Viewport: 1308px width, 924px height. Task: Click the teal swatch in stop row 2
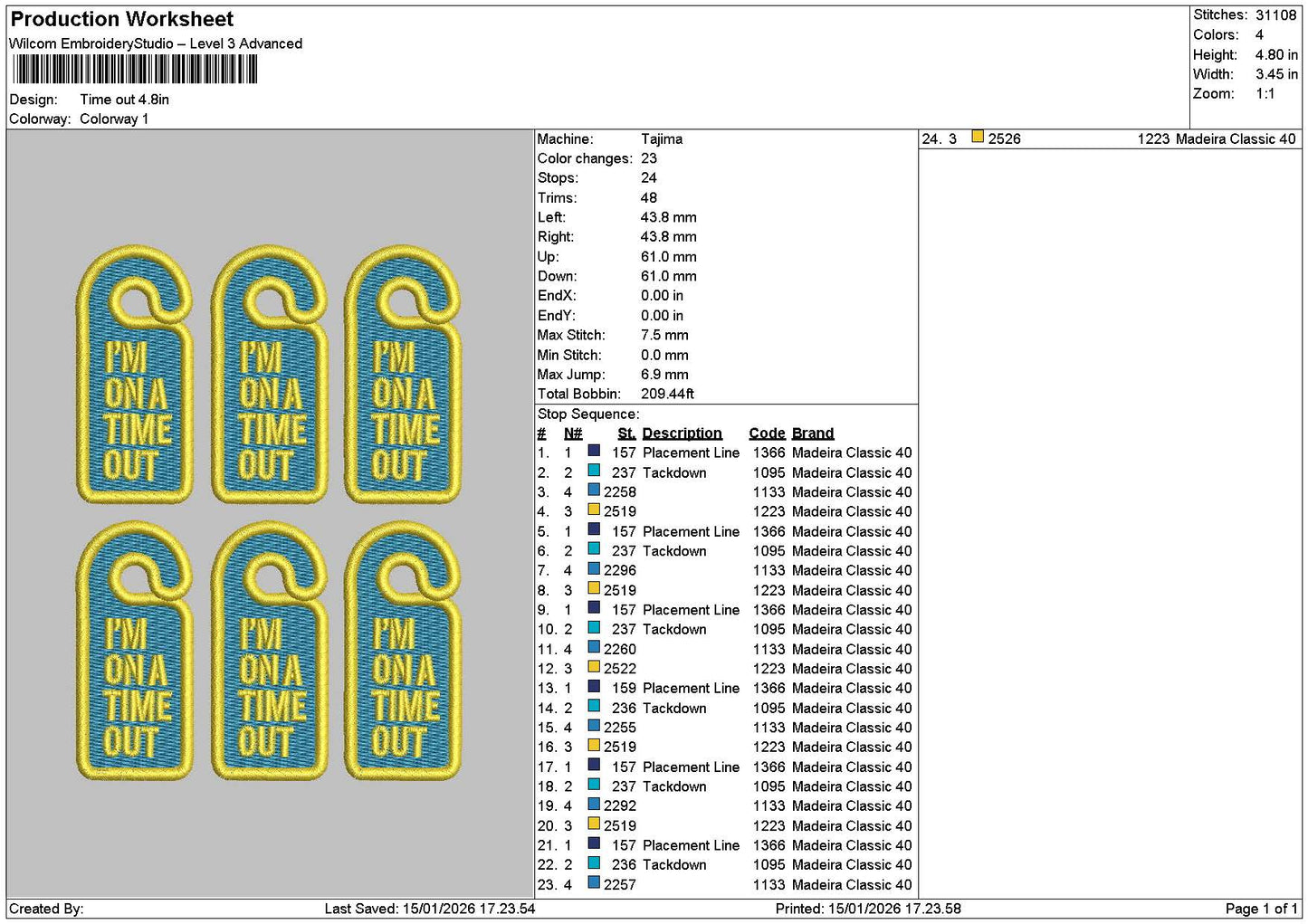[594, 472]
